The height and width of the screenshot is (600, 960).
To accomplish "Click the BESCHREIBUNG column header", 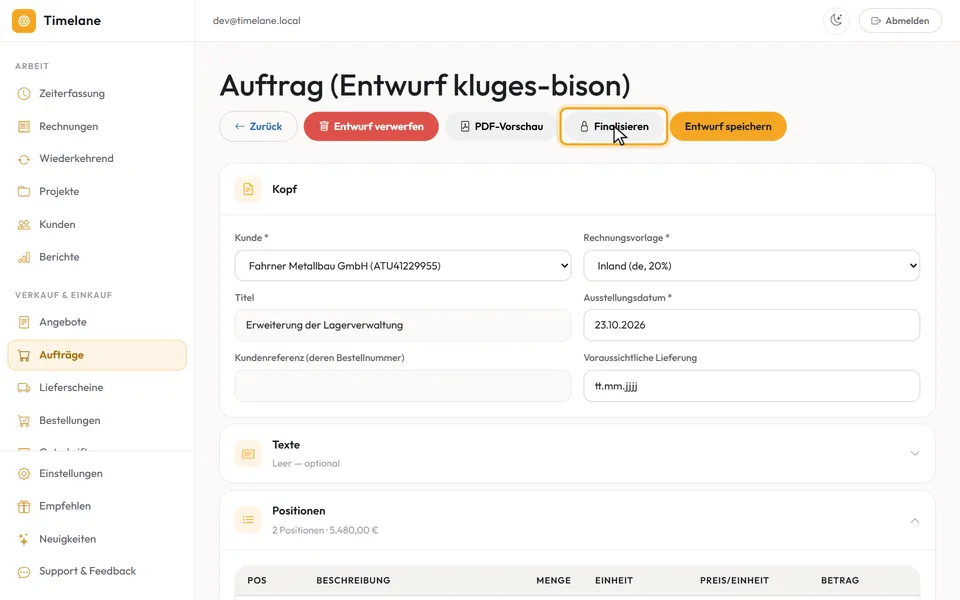I will 353,580.
